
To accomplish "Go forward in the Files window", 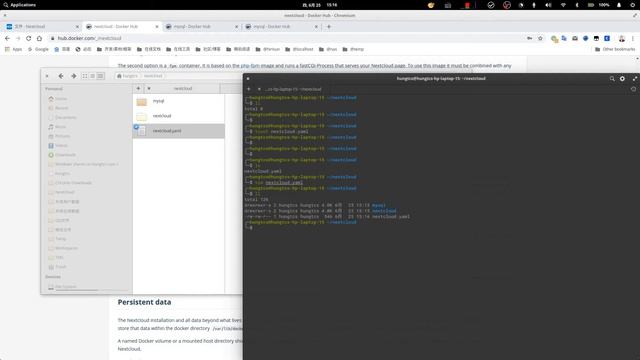I will point(73,76).
